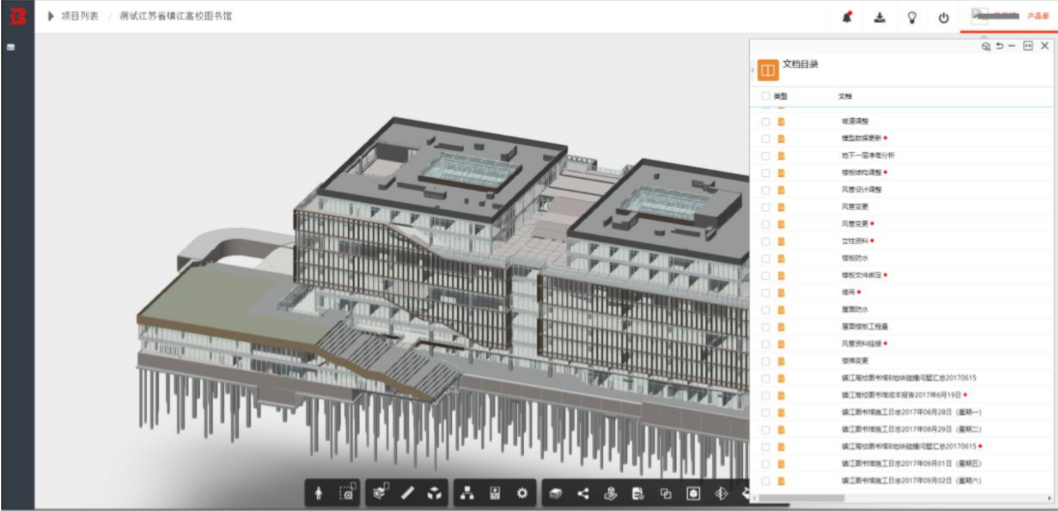Check the 地下一层净高分析 document checkbox
The image size is (1058, 511).
pos(765,155)
